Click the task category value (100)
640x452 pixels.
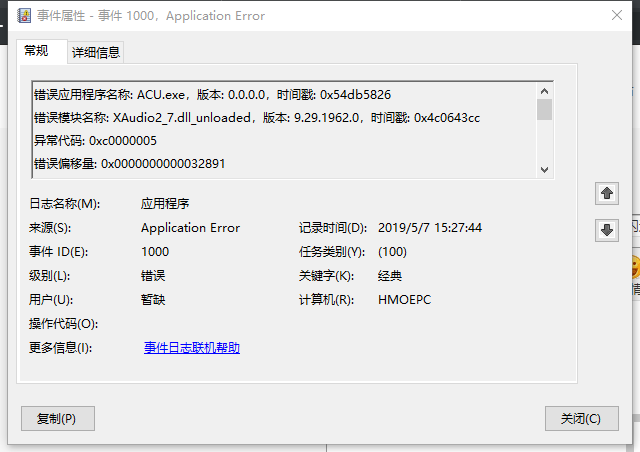(x=392, y=252)
